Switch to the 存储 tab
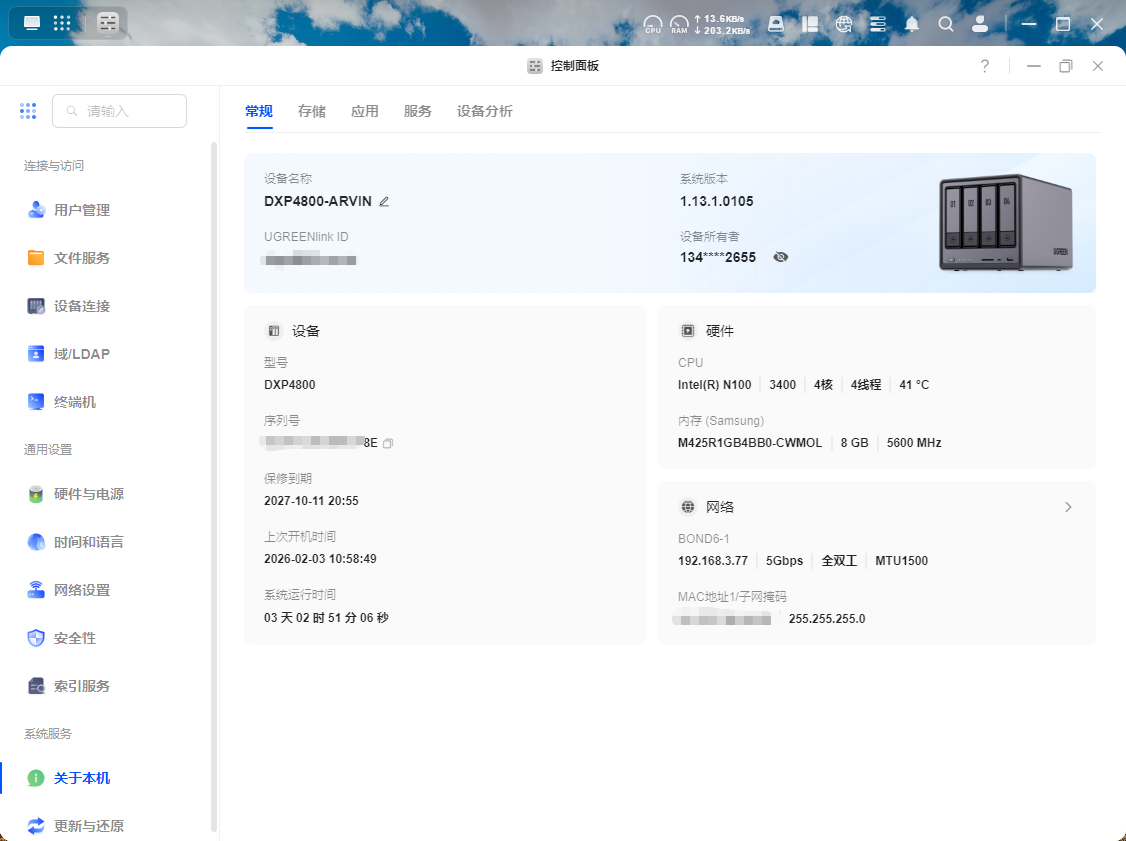1126x841 pixels. 312,111
